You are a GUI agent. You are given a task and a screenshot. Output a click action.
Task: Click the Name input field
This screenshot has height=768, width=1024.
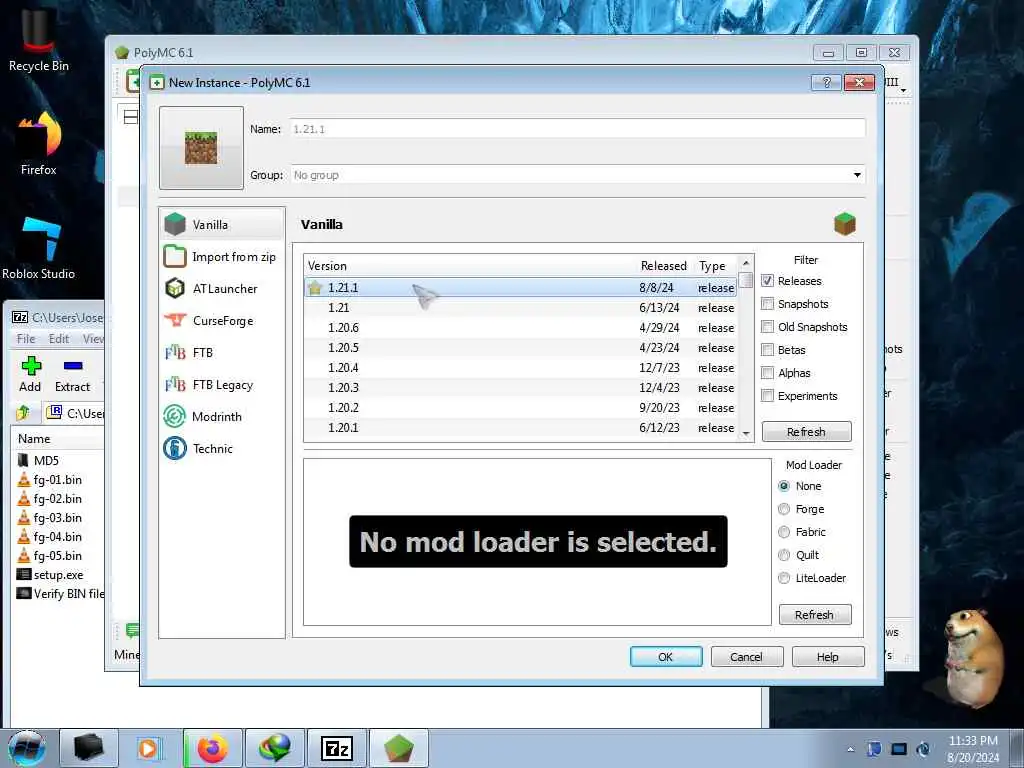578,129
